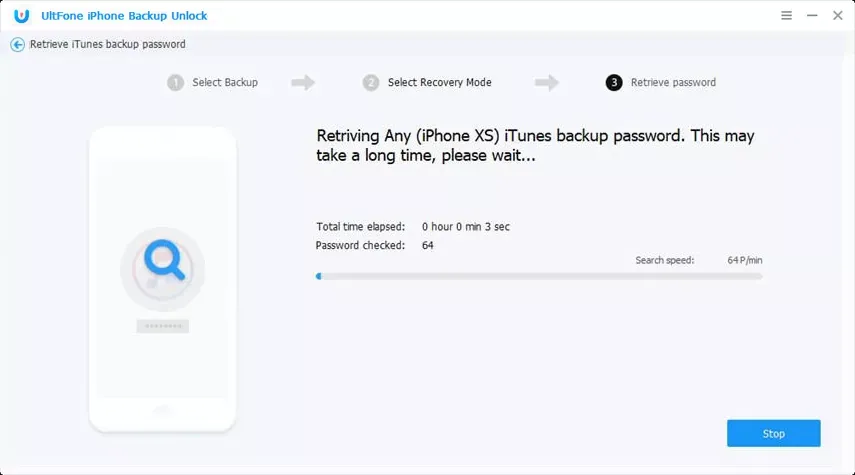The image size is (855, 475).
Task: Click the masked password field on phone
Action: coord(162,326)
